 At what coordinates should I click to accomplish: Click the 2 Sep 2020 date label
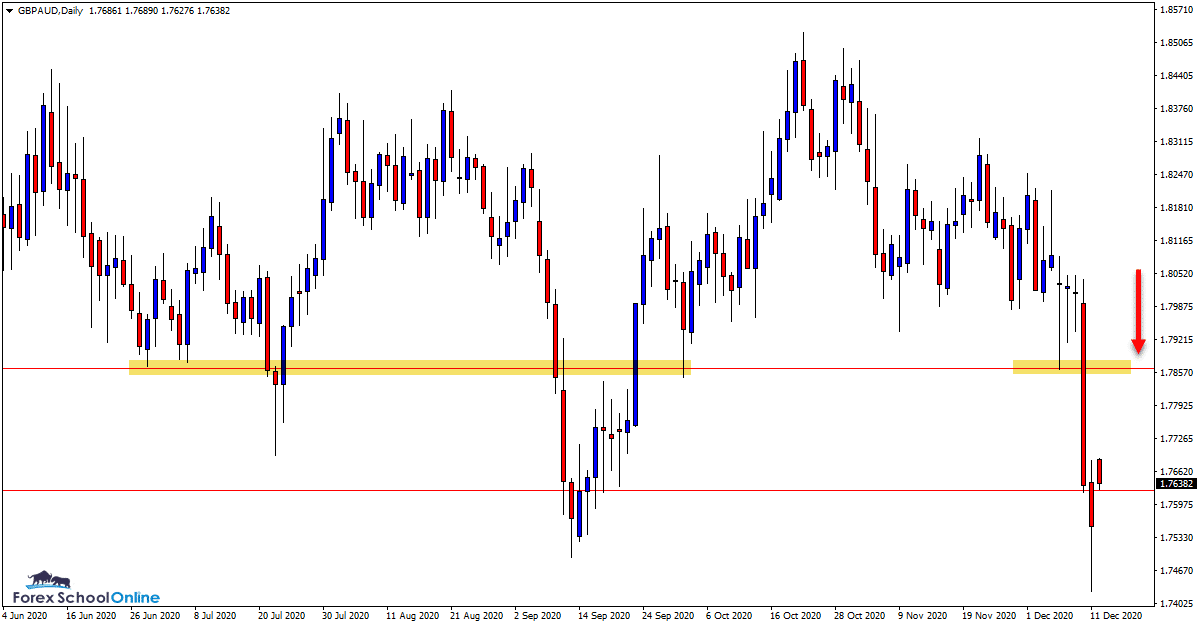[x=540, y=617]
